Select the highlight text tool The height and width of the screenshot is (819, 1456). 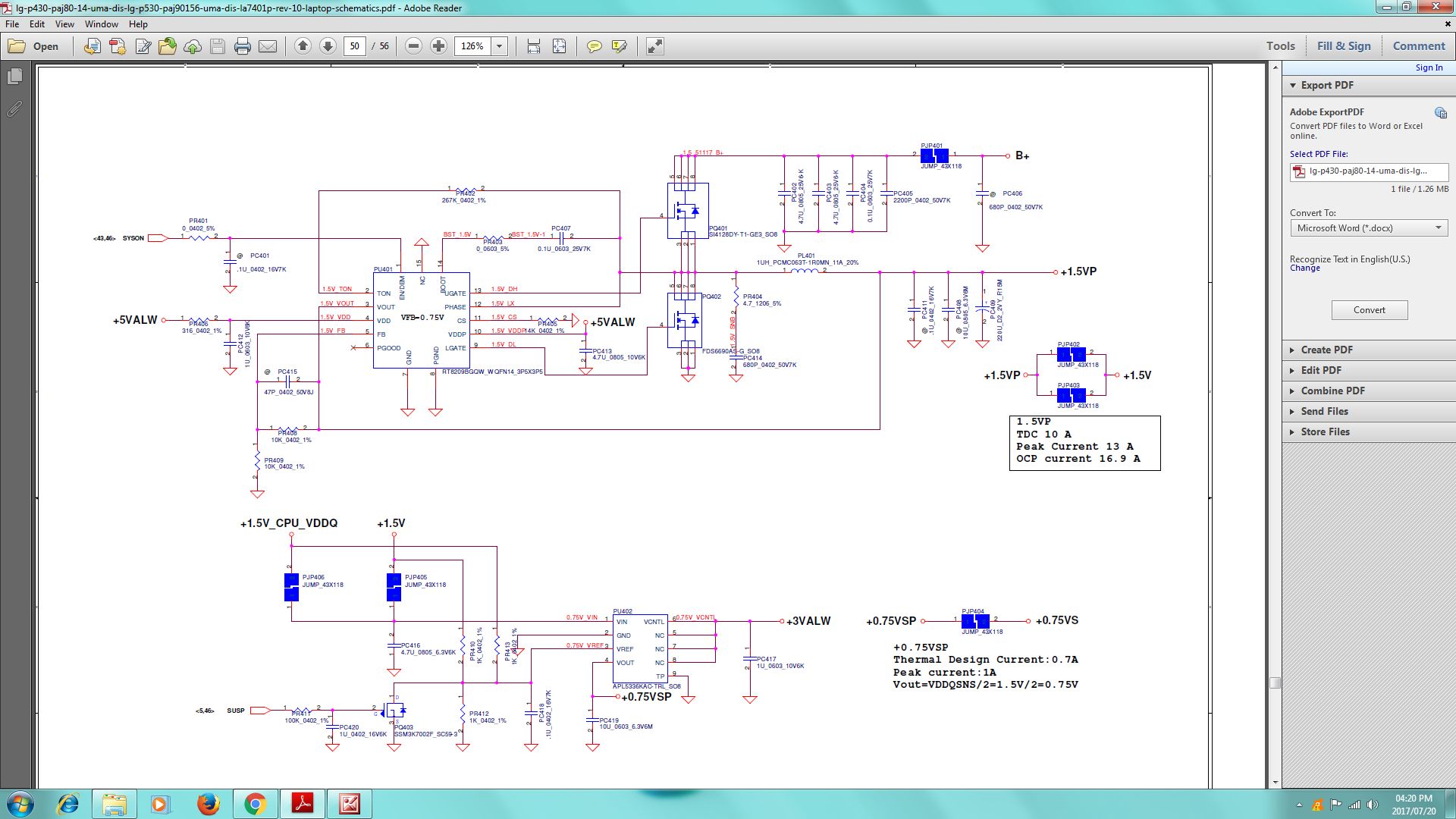619,46
